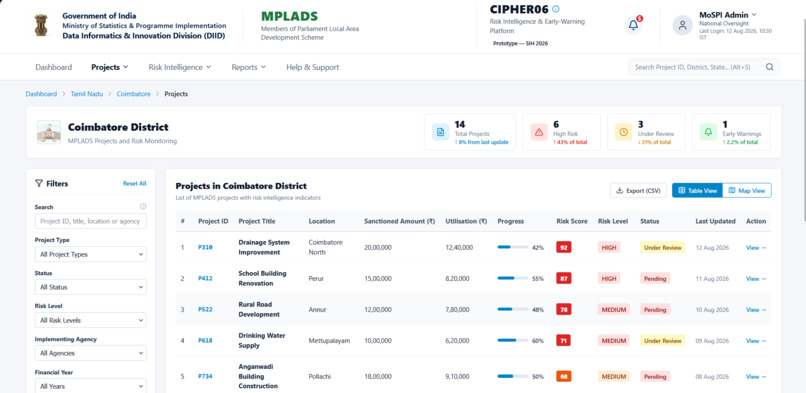Click risk score badge 71
The image size is (806, 393).
point(563,341)
